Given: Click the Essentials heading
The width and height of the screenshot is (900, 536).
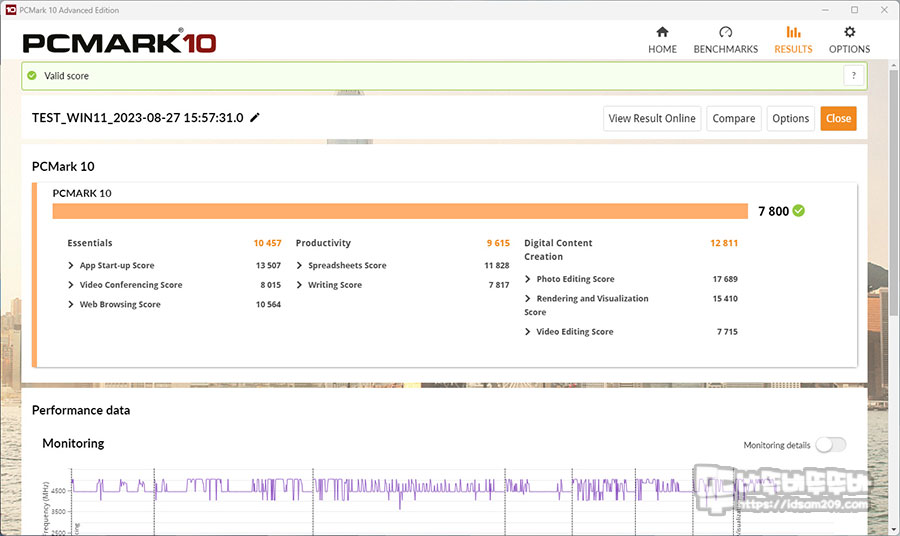Looking at the screenshot, I should (x=90, y=243).
